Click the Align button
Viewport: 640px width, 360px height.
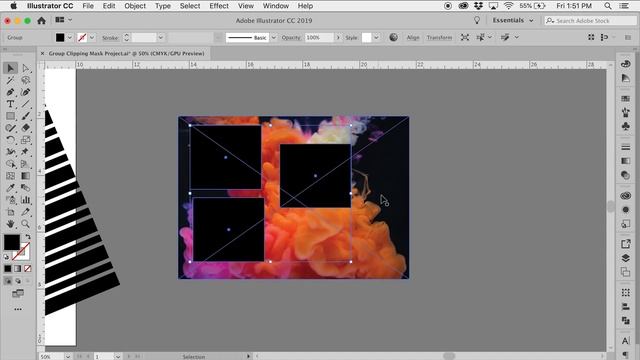(x=413, y=38)
